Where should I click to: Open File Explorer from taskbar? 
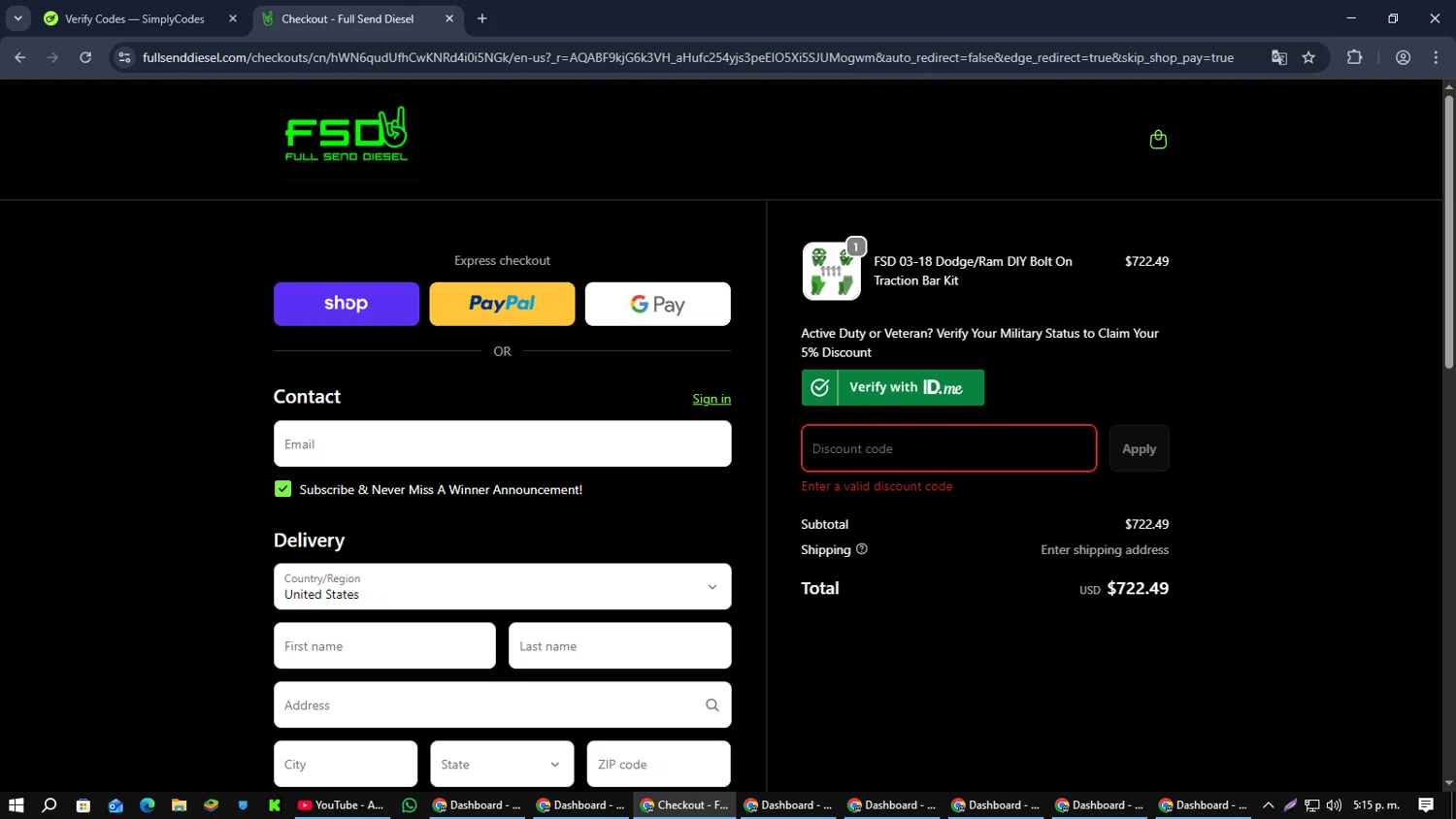coord(179,805)
